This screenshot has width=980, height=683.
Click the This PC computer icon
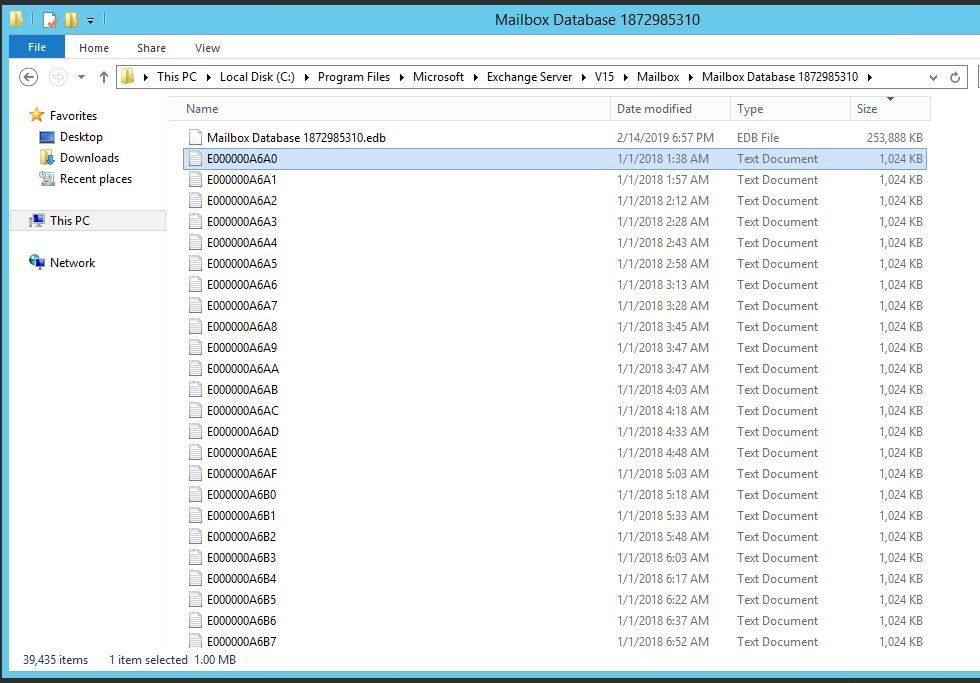37,221
